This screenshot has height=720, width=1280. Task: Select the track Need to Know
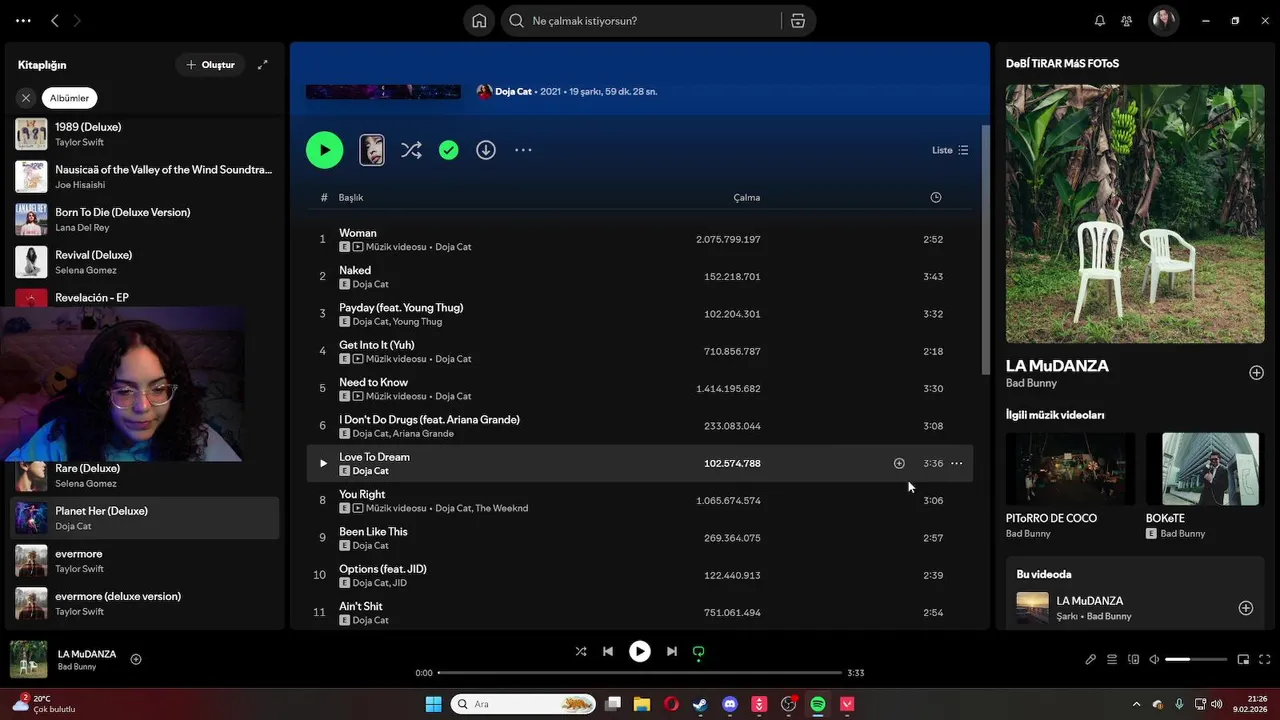(639, 388)
